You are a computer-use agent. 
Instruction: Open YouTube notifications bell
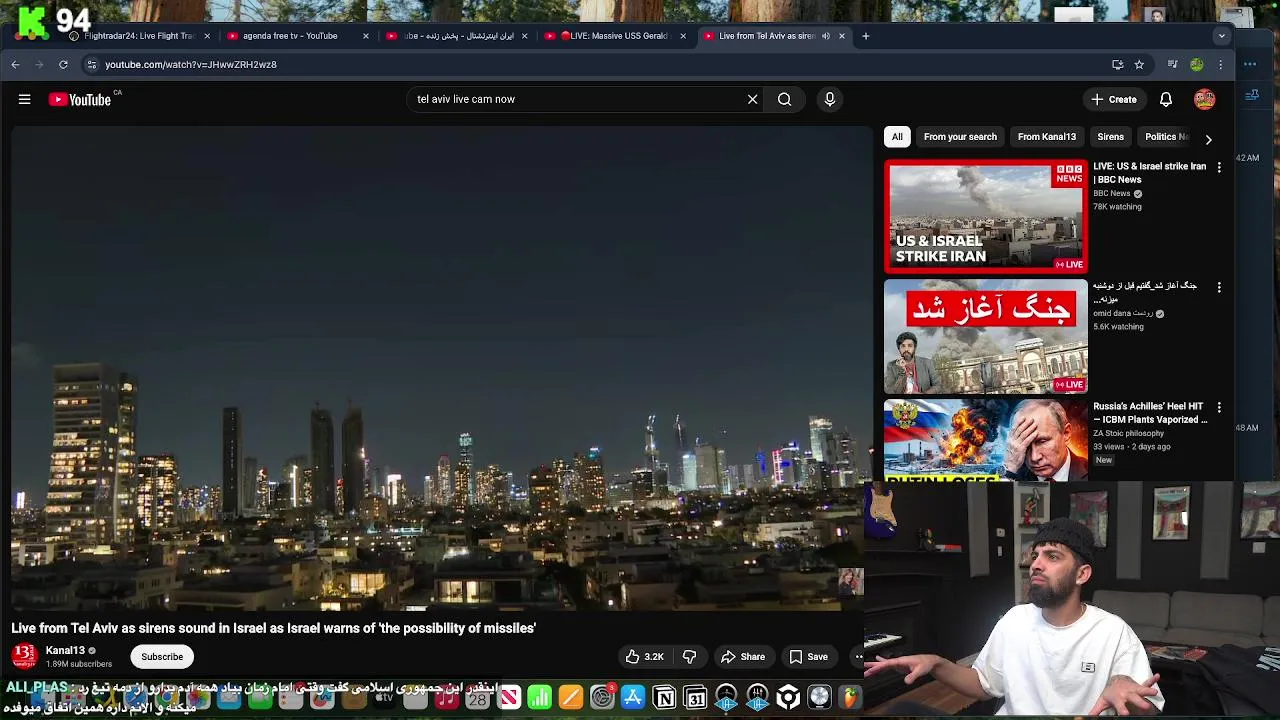1166,99
